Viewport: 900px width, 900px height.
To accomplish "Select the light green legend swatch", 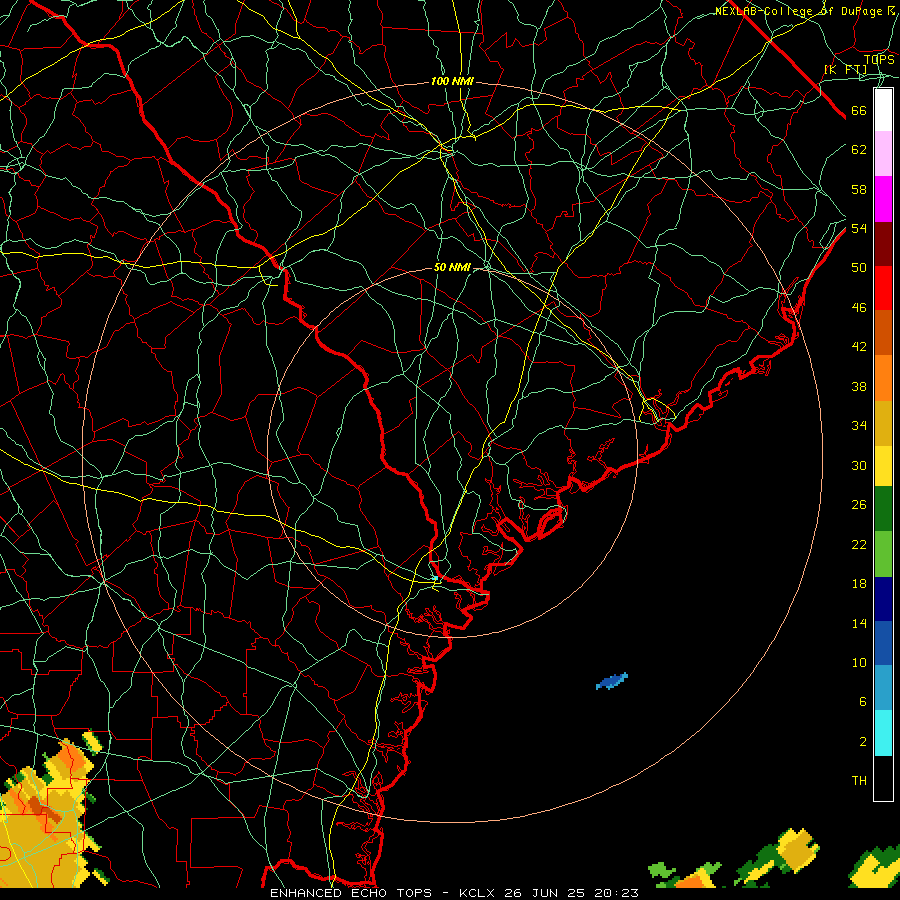I will click(883, 554).
